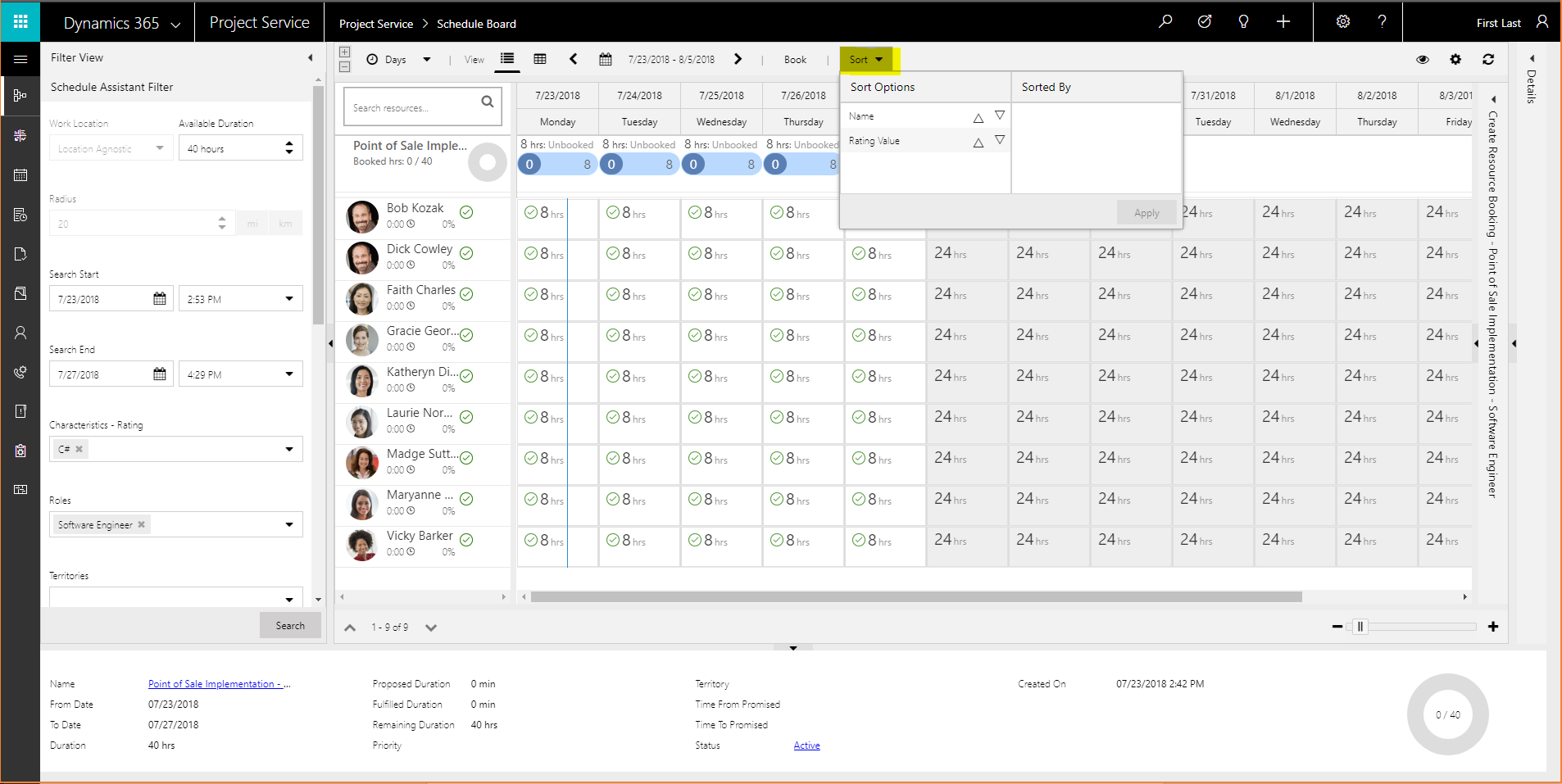
Task: Switch to the grid table view icon
Action: 540,59
